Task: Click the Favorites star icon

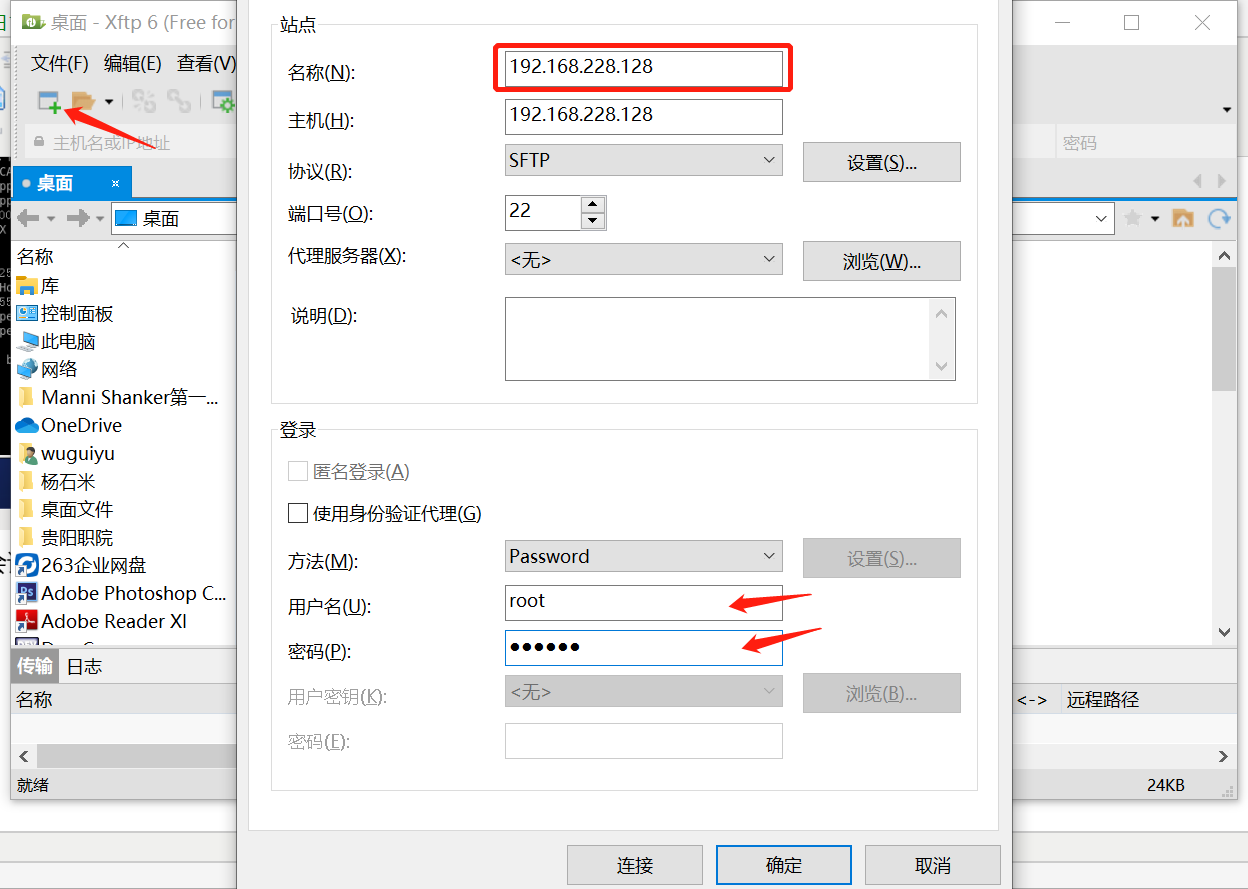Action: click(1133, 218)
